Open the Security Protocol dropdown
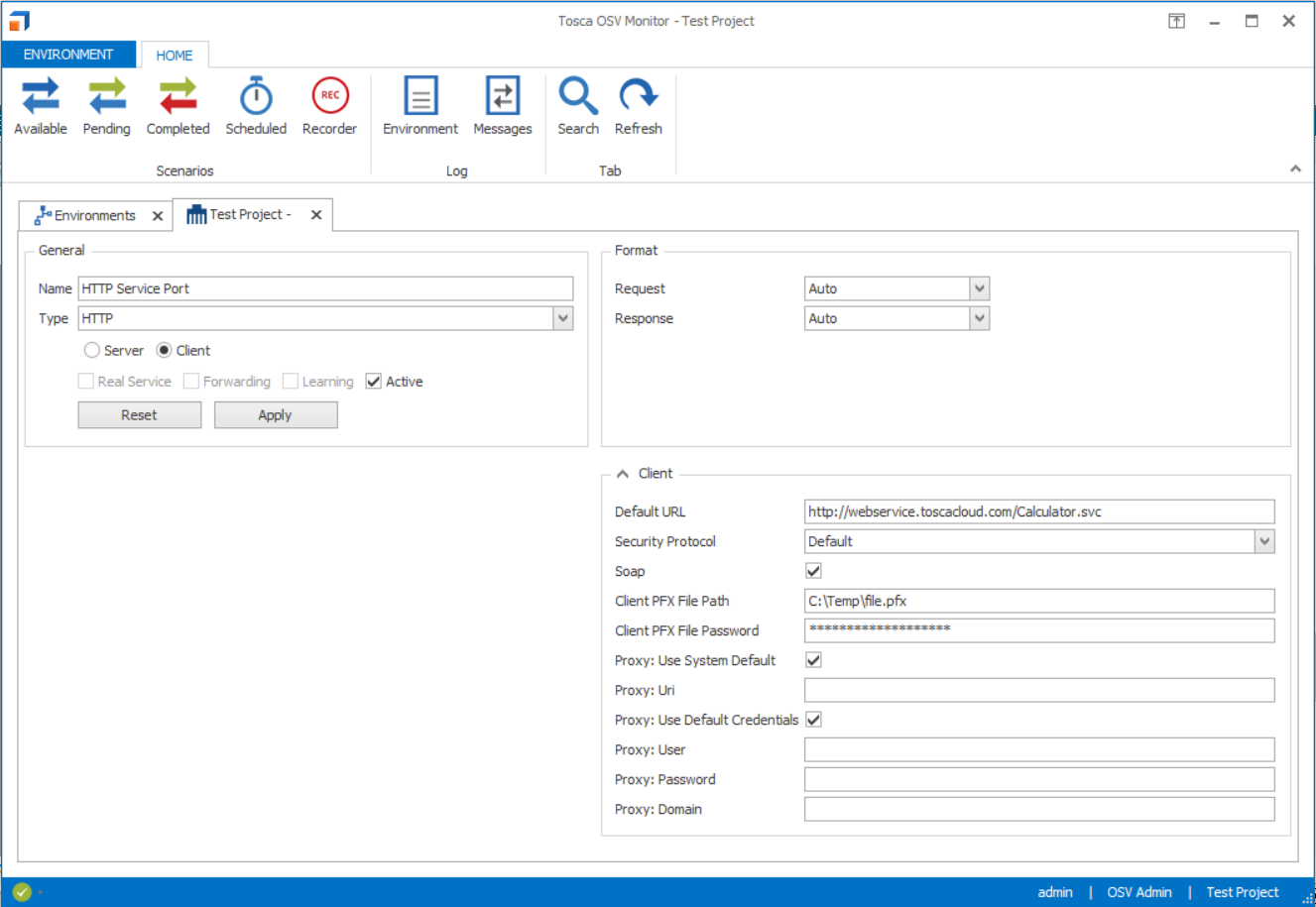 pos(1264,541)
